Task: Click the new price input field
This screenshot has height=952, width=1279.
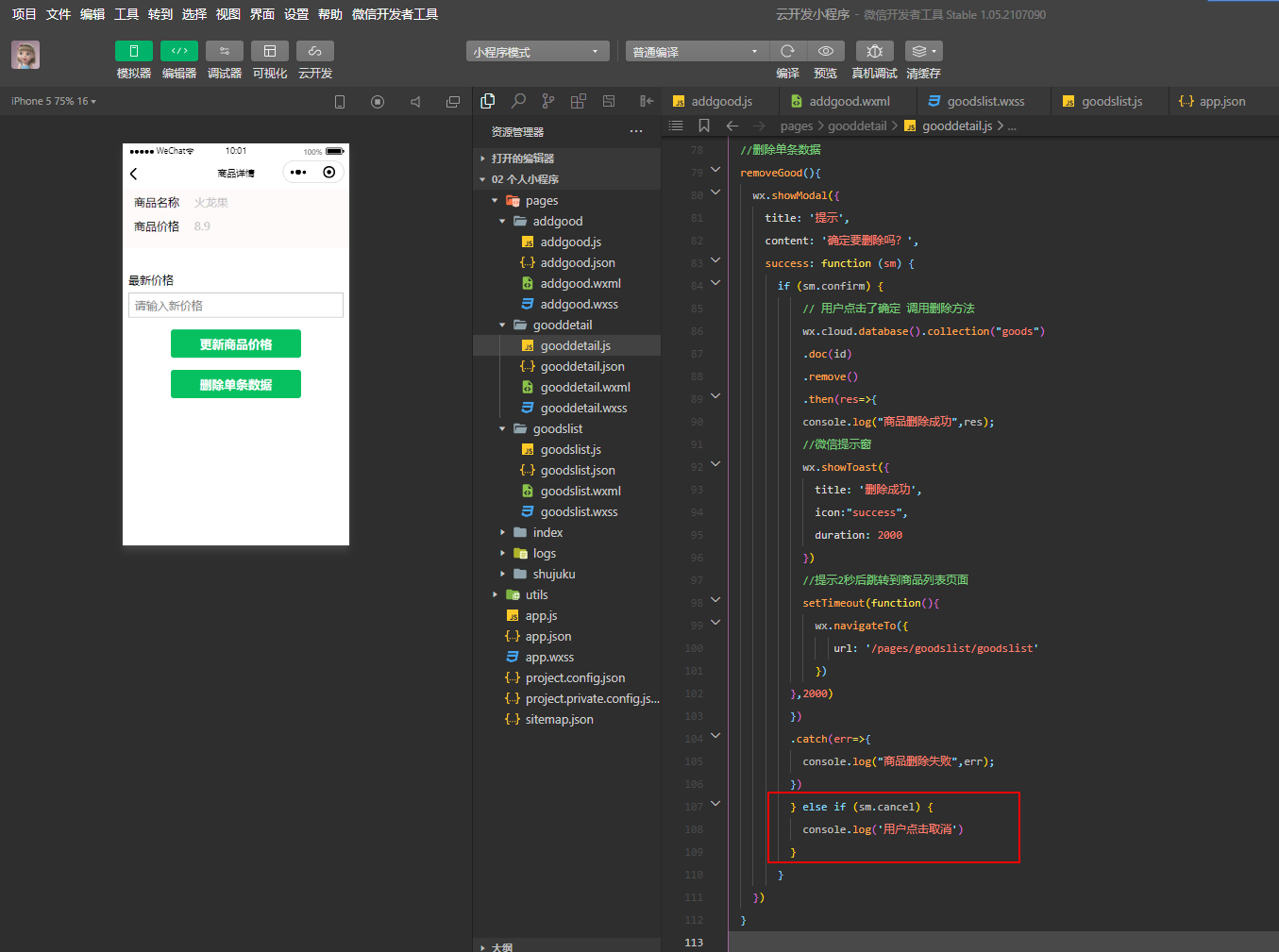Action: click(236, 306)
